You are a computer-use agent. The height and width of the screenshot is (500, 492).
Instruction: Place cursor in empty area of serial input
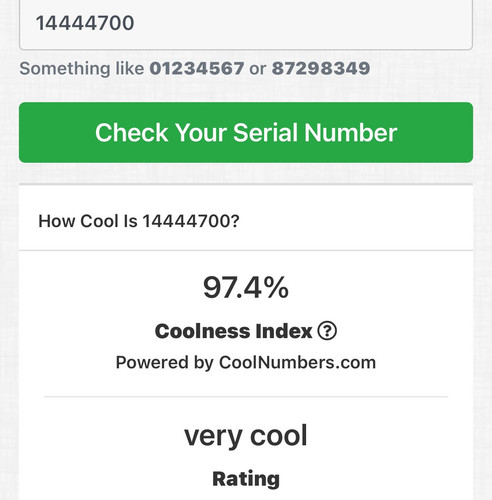(300, 23)
